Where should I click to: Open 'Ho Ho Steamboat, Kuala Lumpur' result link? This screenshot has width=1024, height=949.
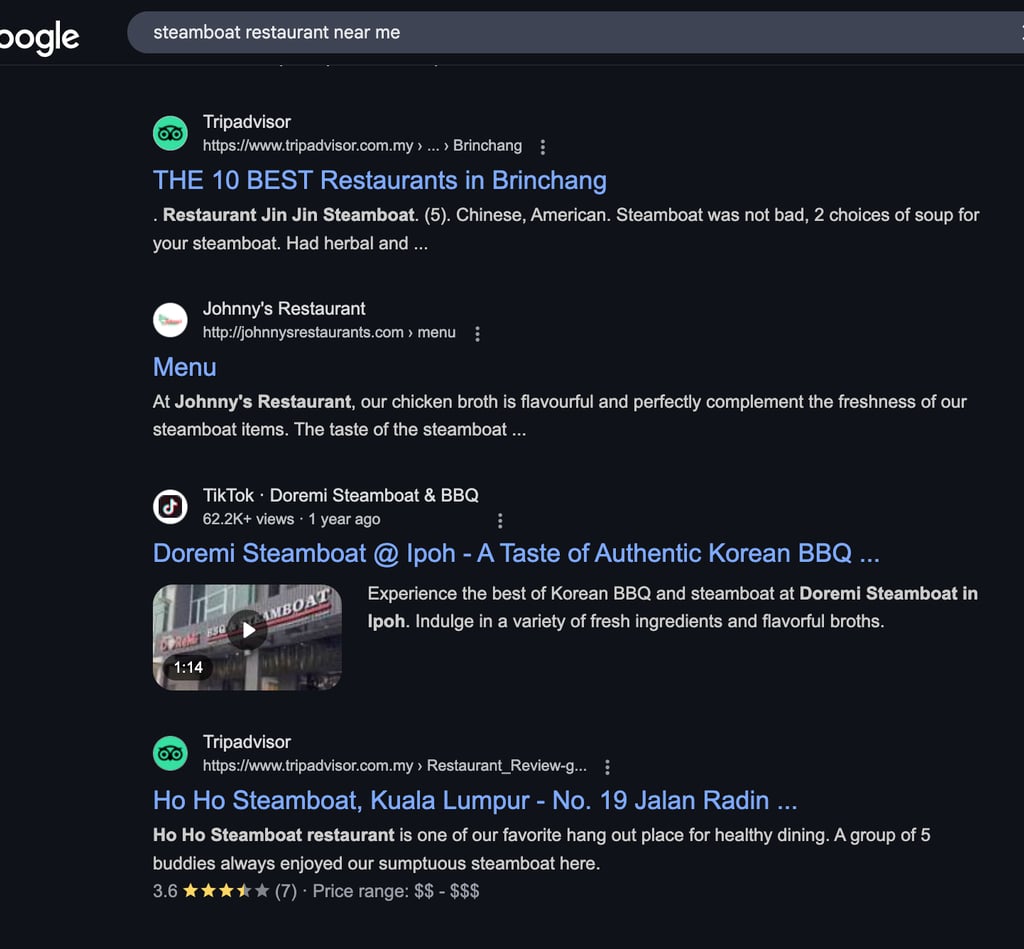click(x=474, y=801)
